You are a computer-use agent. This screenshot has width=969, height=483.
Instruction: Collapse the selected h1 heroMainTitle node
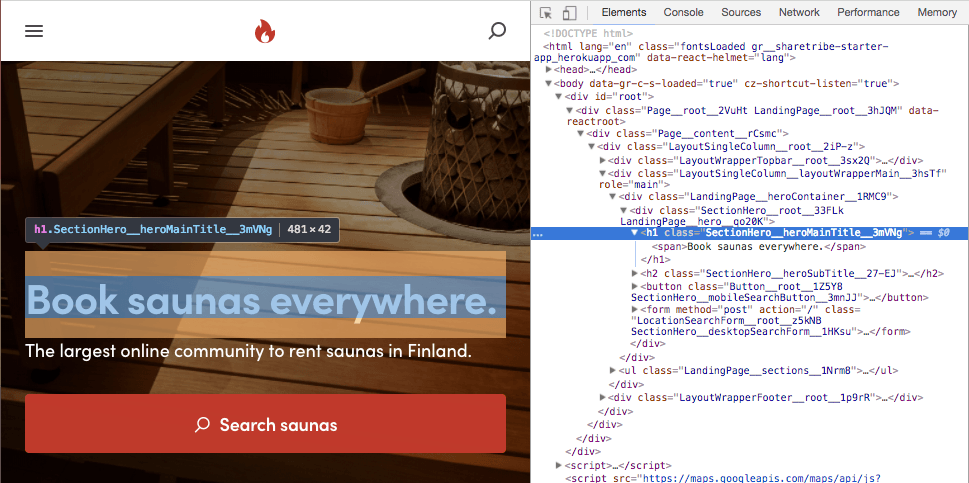tap(635, 233)
